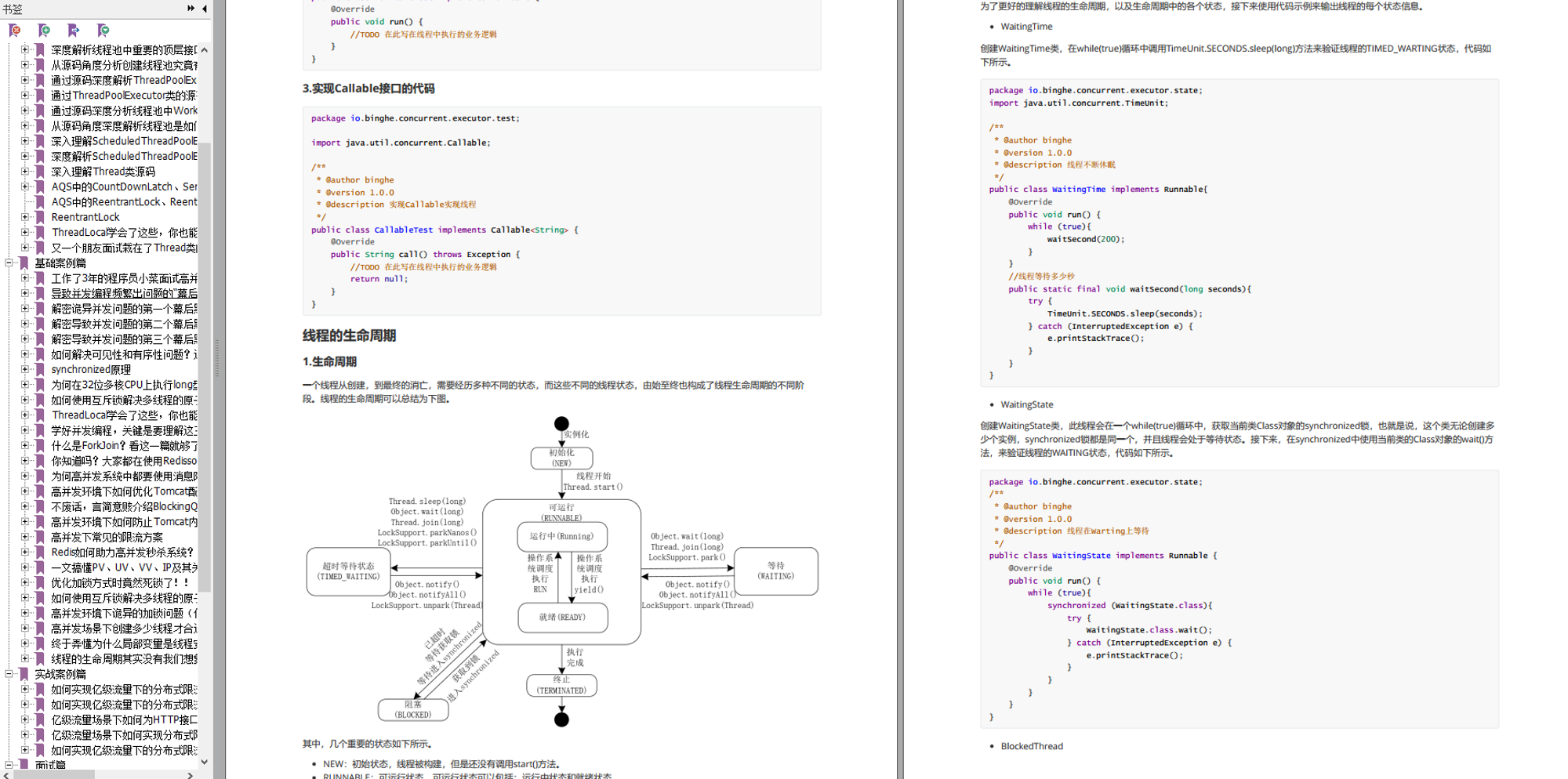Click the bookmark panel scroll-up arrow

click(205, 50)
